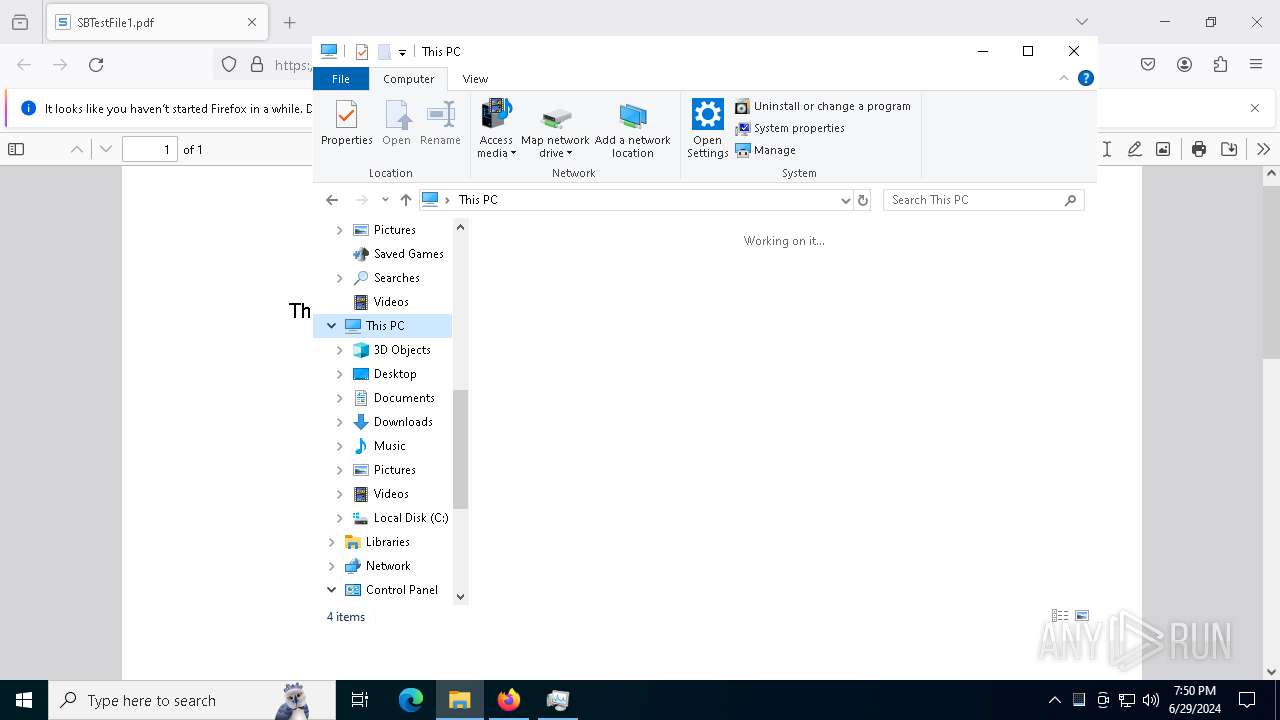The height and width of the screenshot is (720, 1280).
Task: Switch to the View ribbon tab
Action: [476, 79]
